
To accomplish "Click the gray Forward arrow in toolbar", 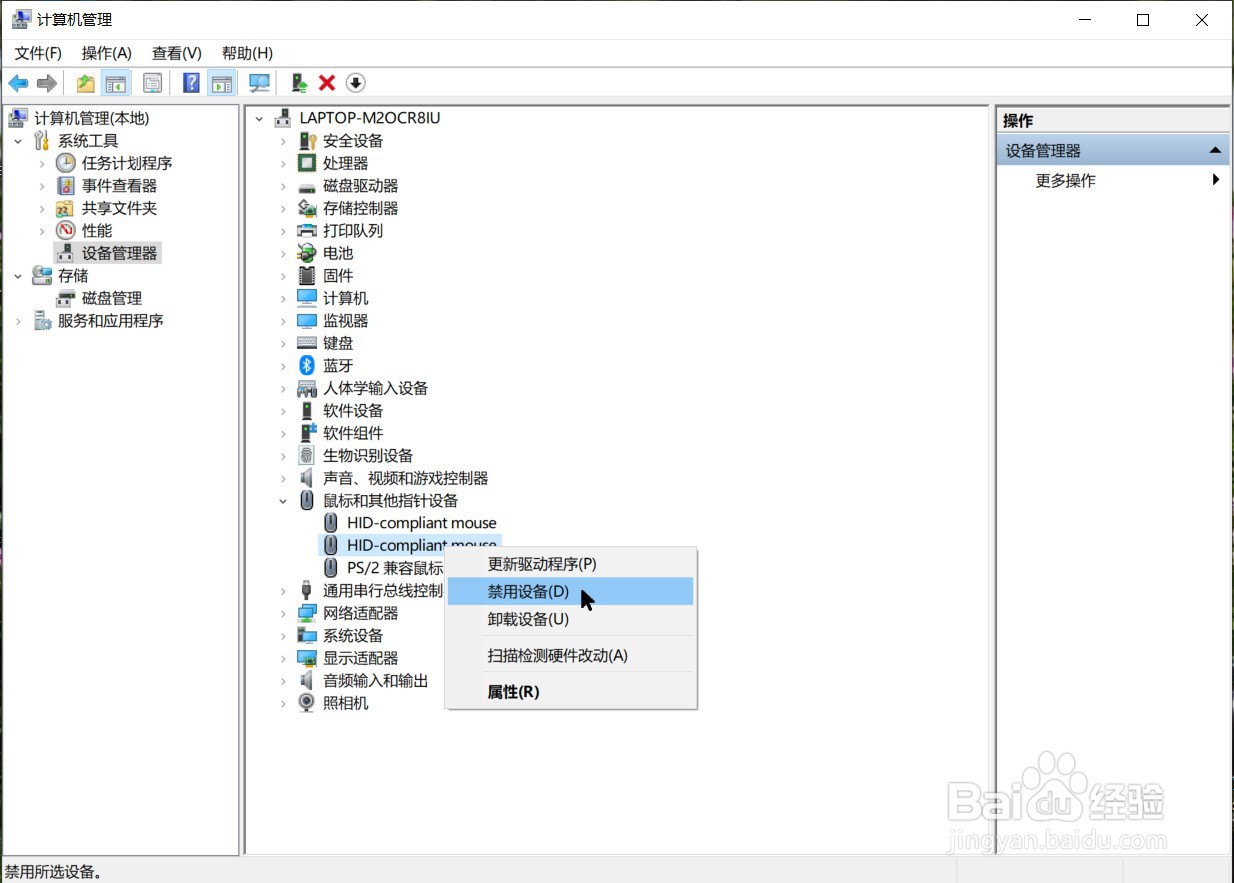I will [46, 83].
